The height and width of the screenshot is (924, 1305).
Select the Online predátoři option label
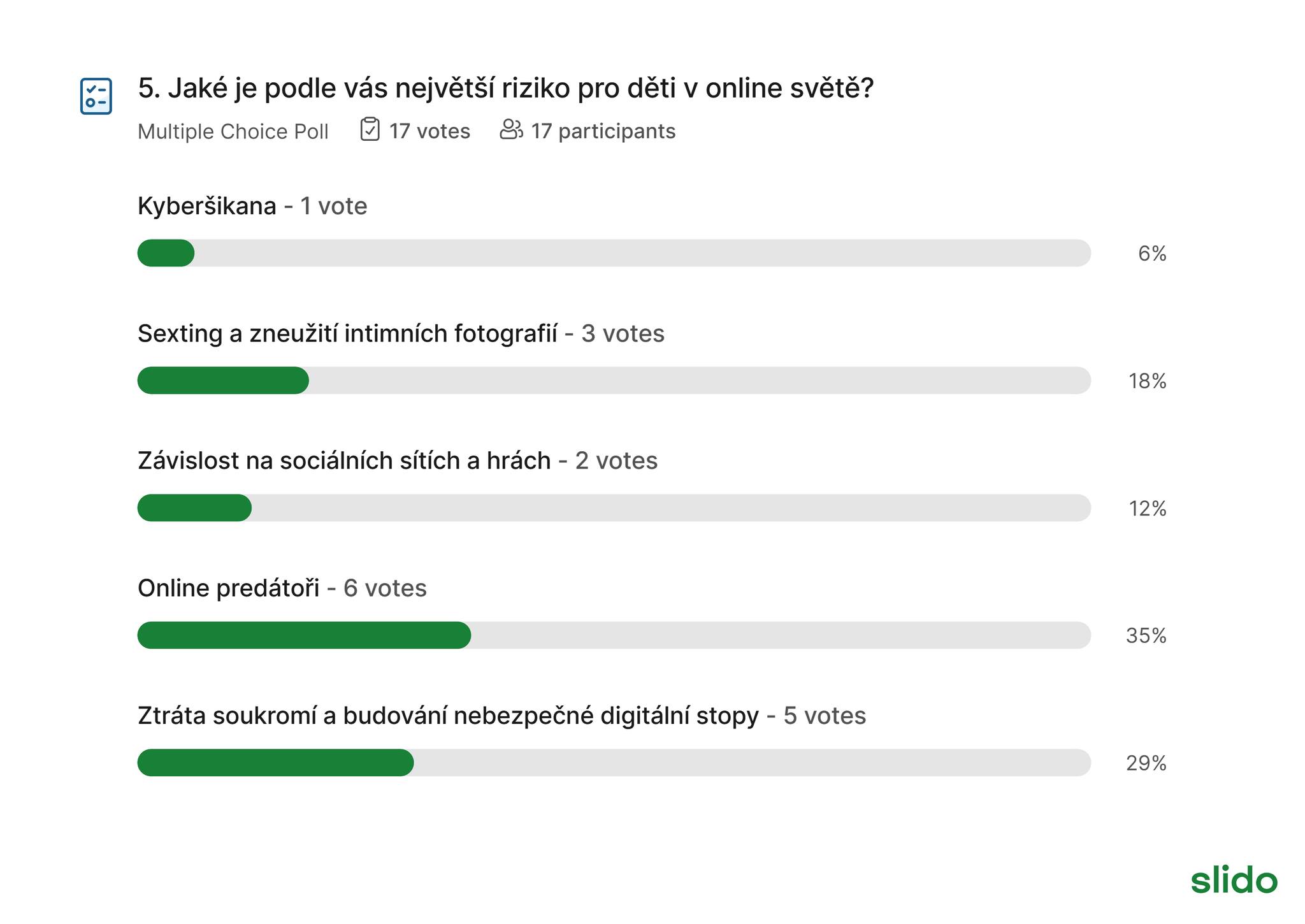[229, 588]
